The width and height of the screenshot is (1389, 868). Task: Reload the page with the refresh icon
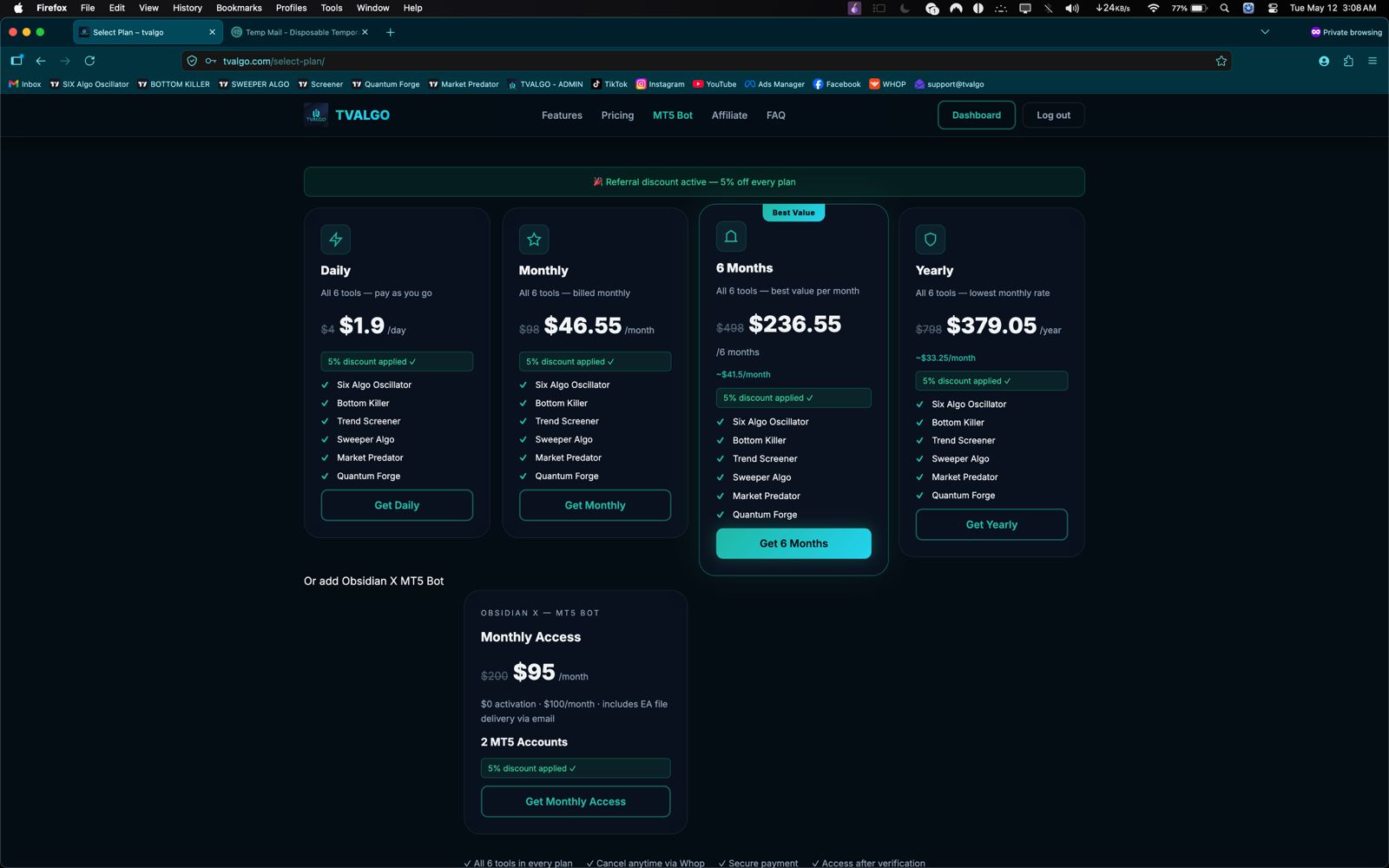tap(89, 61)
